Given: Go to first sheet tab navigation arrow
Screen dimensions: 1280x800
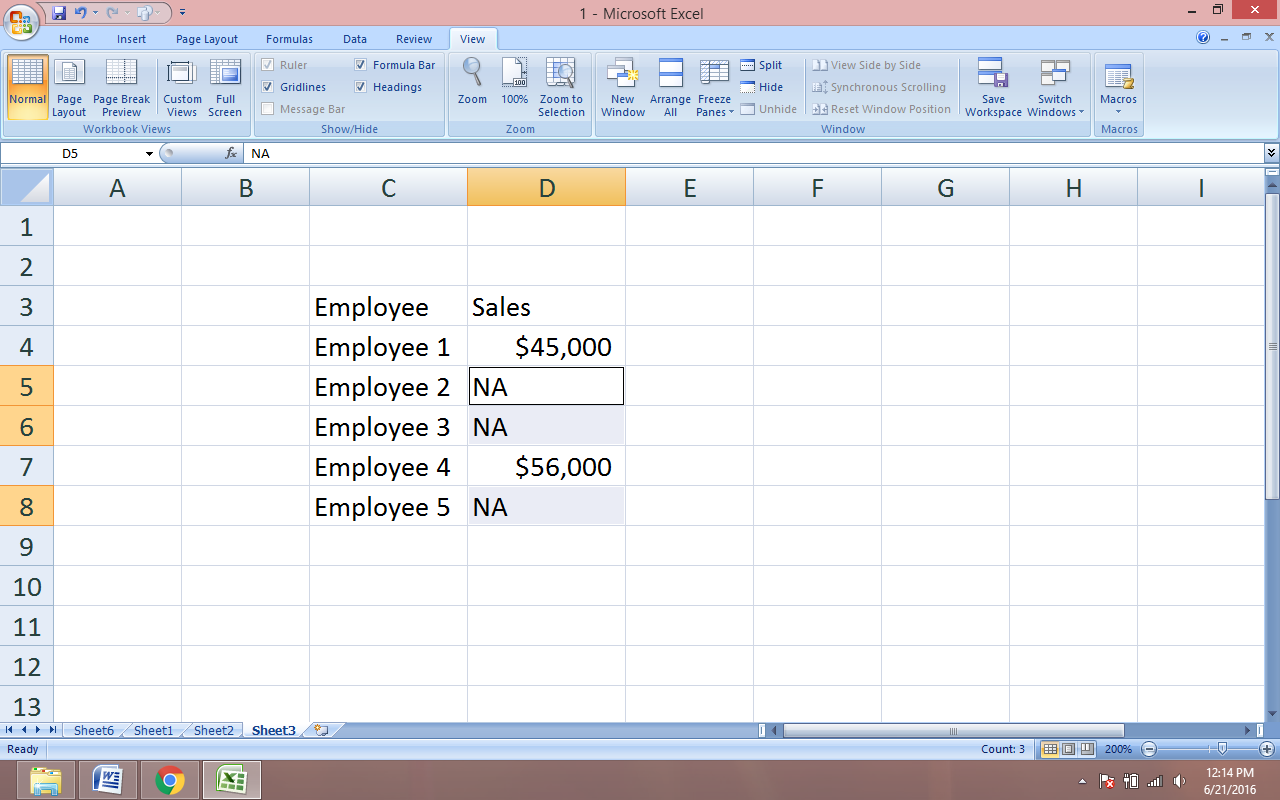Looking at the screenshot, I should pos(9,730).
